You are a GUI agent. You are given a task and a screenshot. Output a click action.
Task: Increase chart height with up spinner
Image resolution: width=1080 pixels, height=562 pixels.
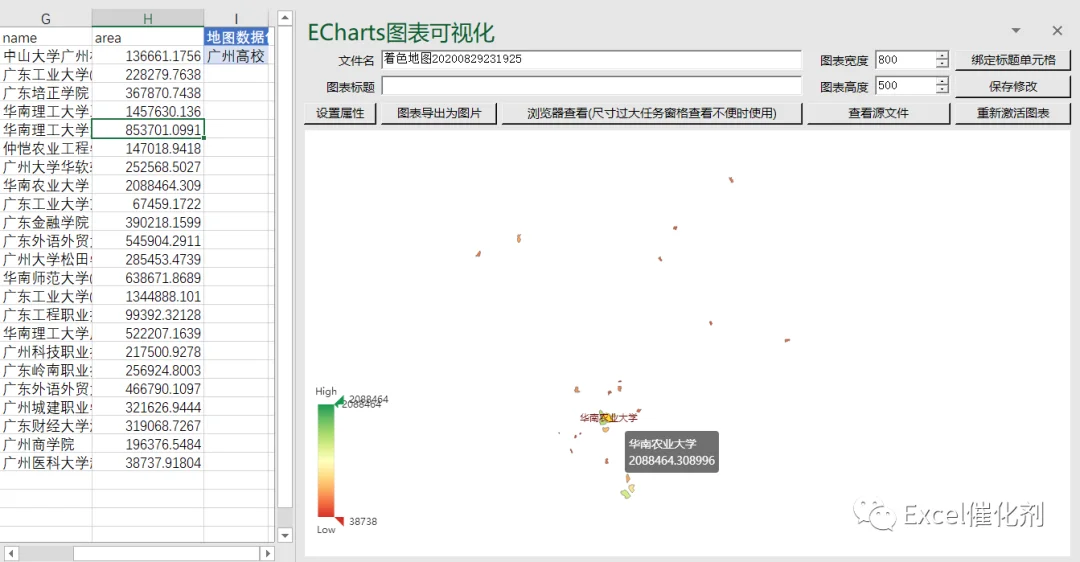(942, 82)
